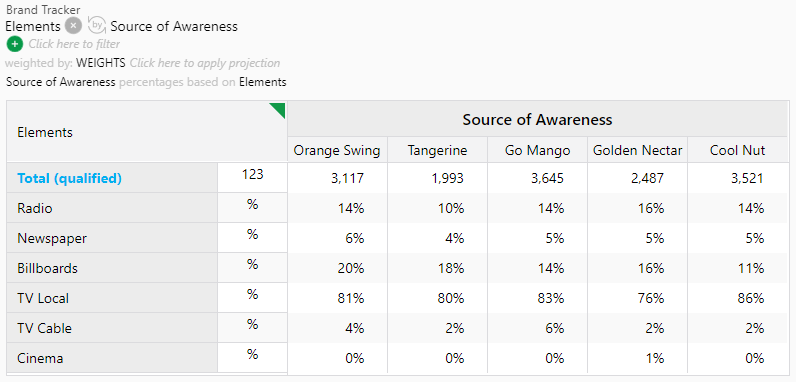The height and width of the screenshot is (382, 796).
Task: Select the Source of Awareness table header
Action: tap(537, 119)
